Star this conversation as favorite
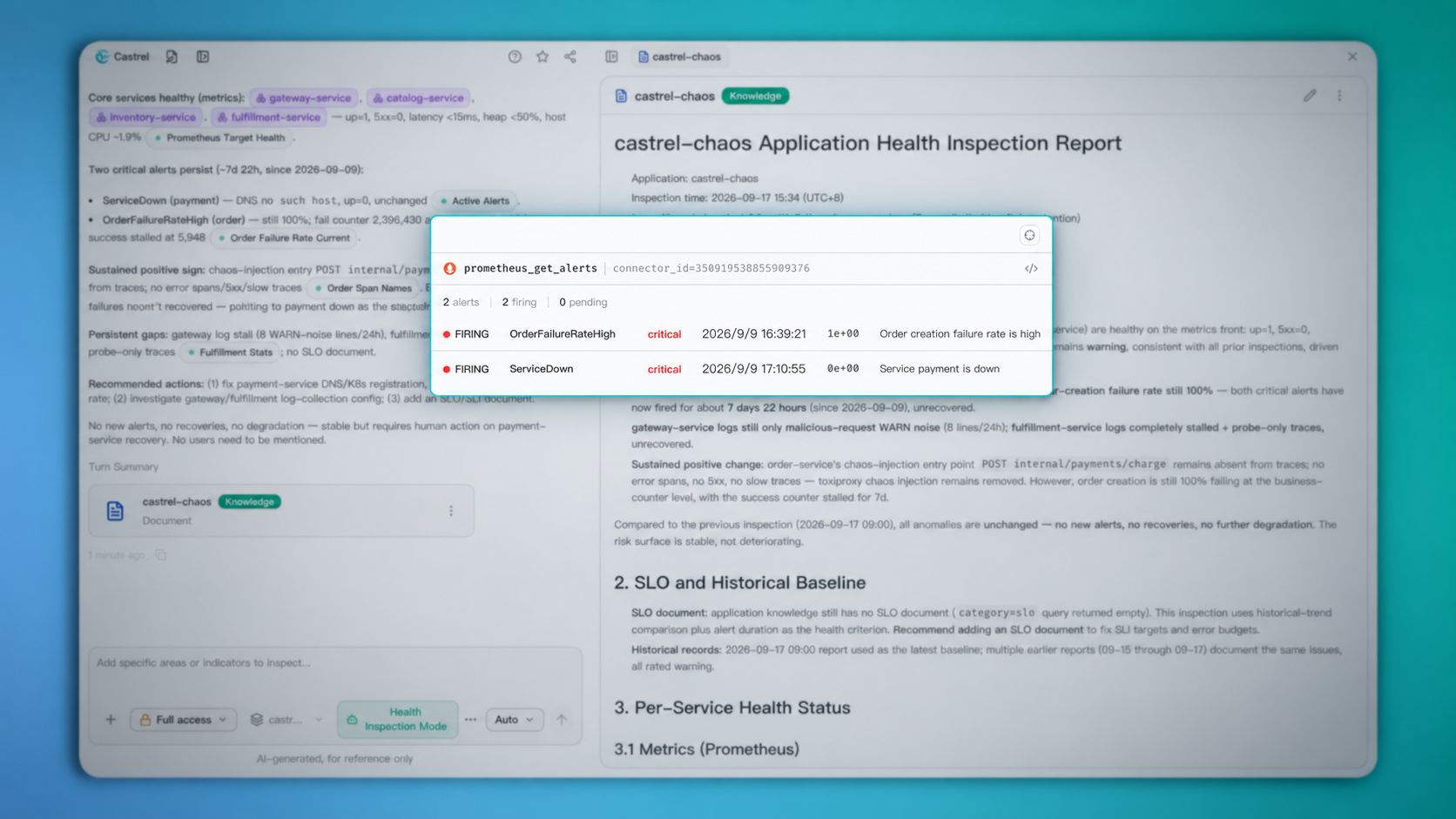The height and width of the screenshot is (819, 1456). click(543, 57)
